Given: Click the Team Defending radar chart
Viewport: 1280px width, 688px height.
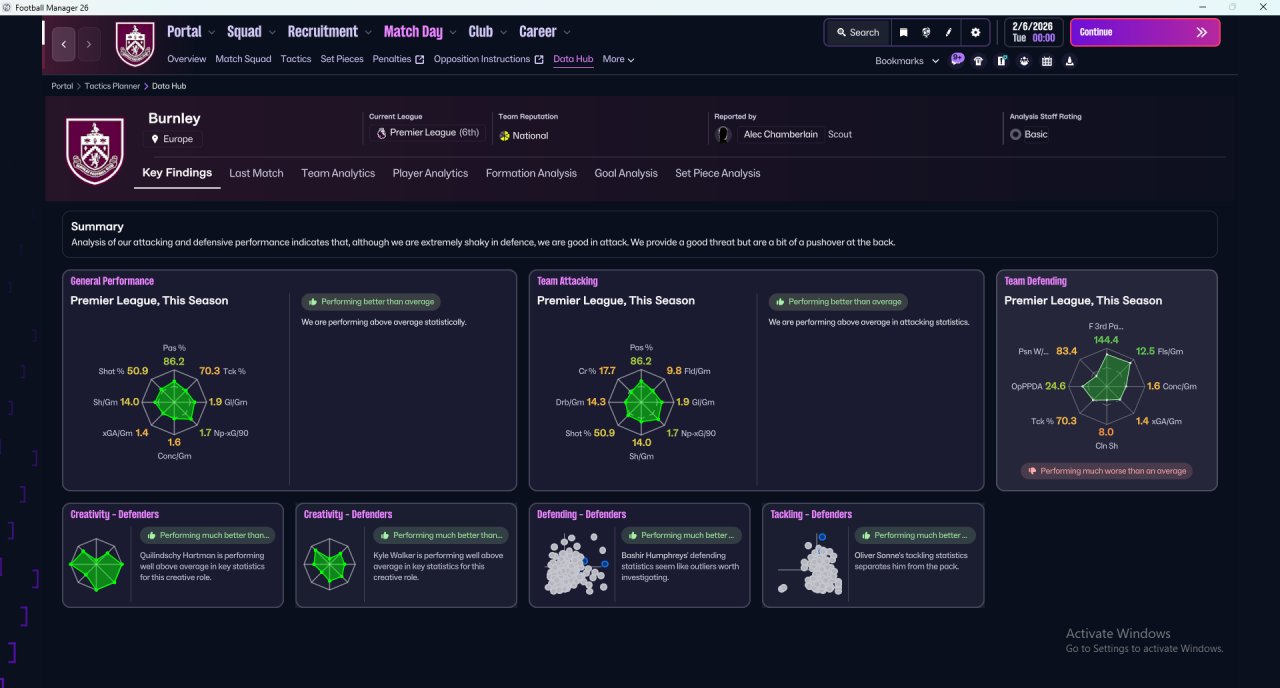Looking at the screenshot, I should coord(1106,386).
